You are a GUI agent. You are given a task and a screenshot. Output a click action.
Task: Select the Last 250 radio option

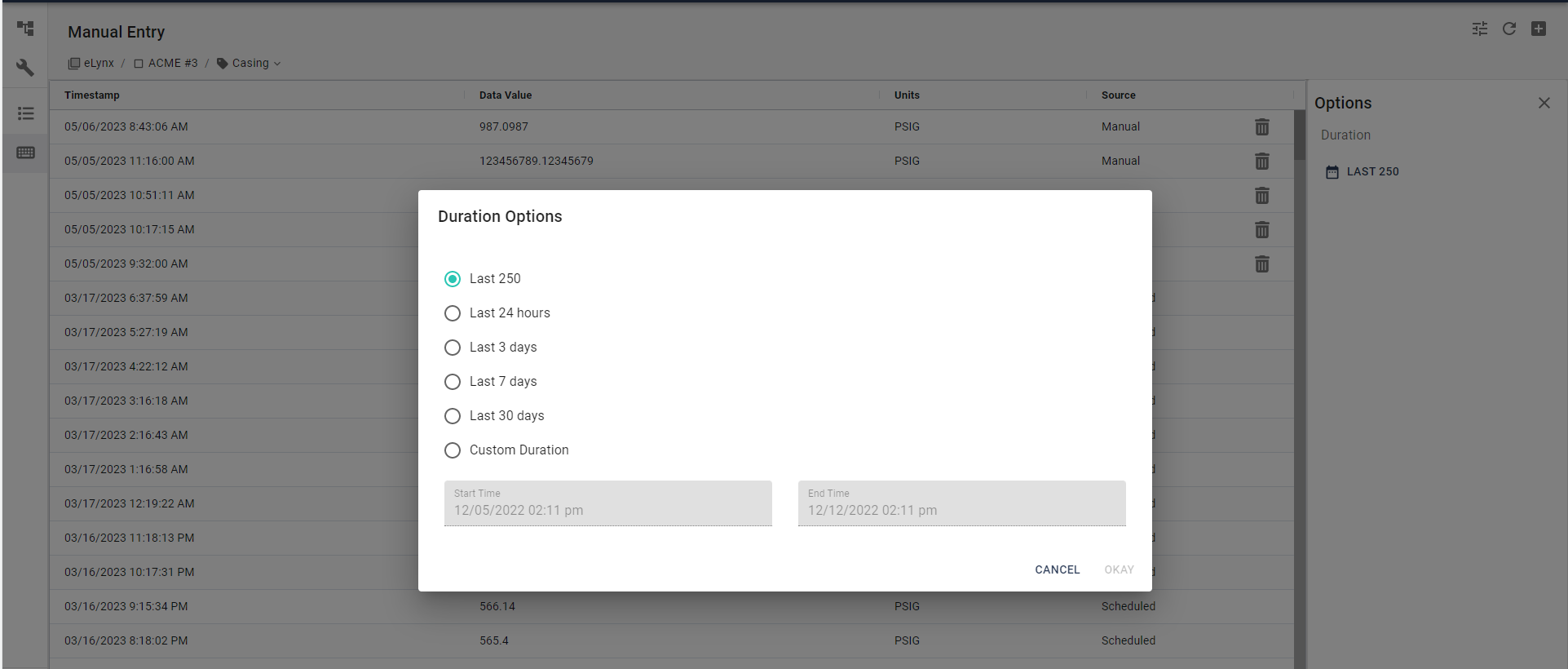453,279
